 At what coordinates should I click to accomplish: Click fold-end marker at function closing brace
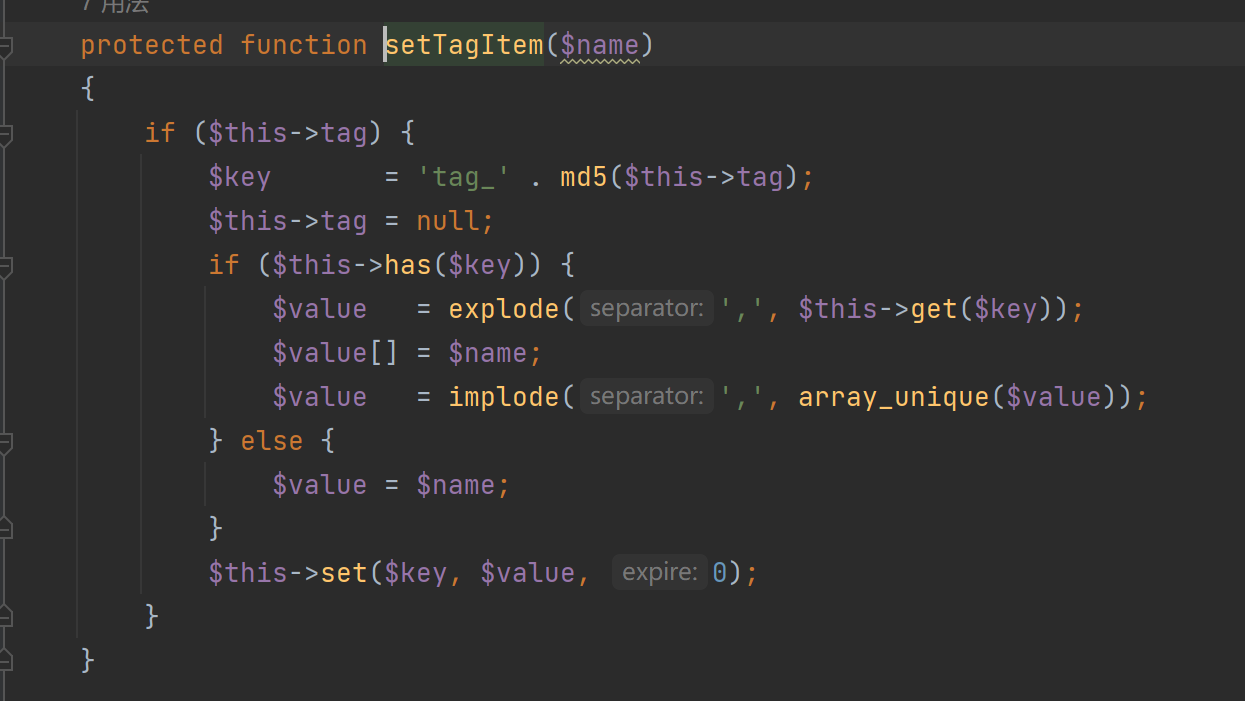coord(5,660)
